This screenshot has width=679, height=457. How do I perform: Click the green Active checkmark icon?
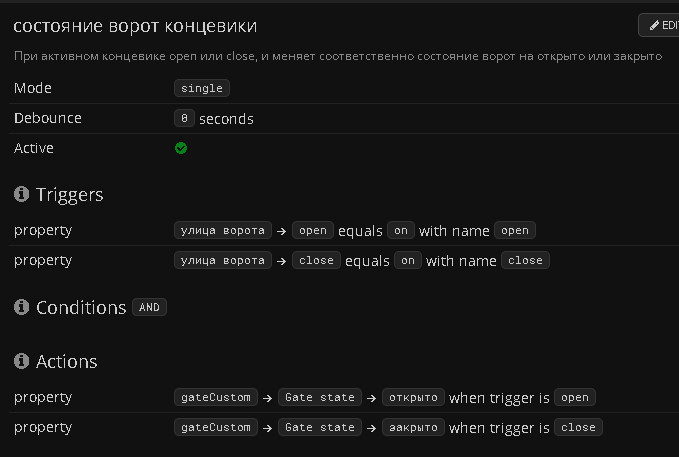click(181, 148)
